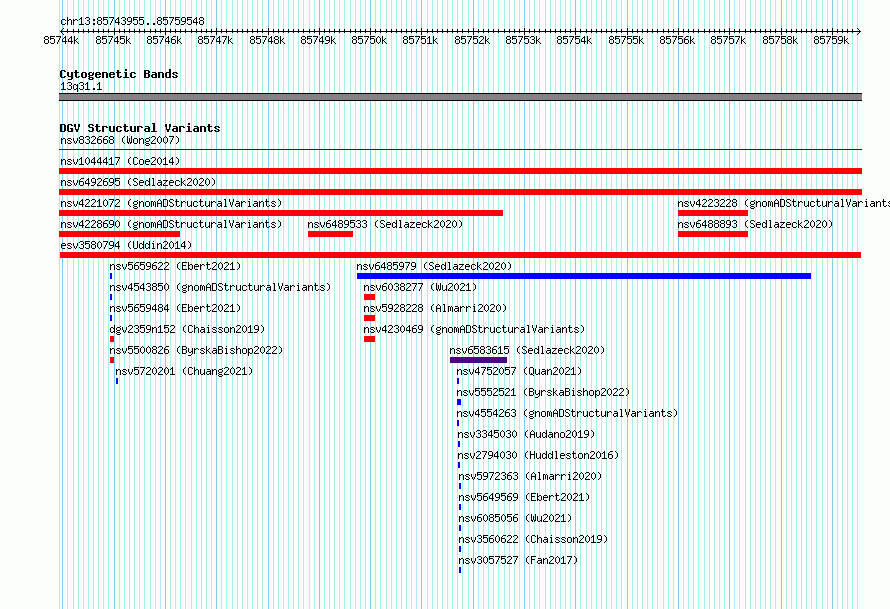Click the nsv6038277 (Wu2021) label

[x=420, y=287]
